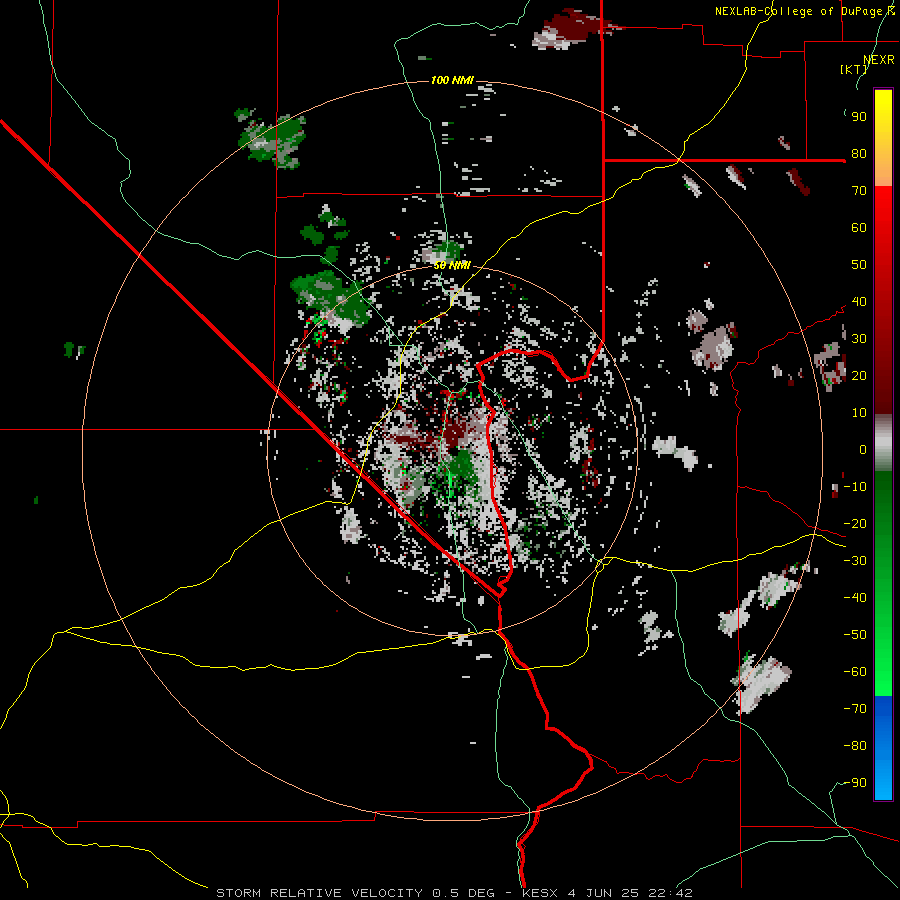
Task: Click the blue segment of the color bar
Action: pyautogui.click(x=883, y=748)
